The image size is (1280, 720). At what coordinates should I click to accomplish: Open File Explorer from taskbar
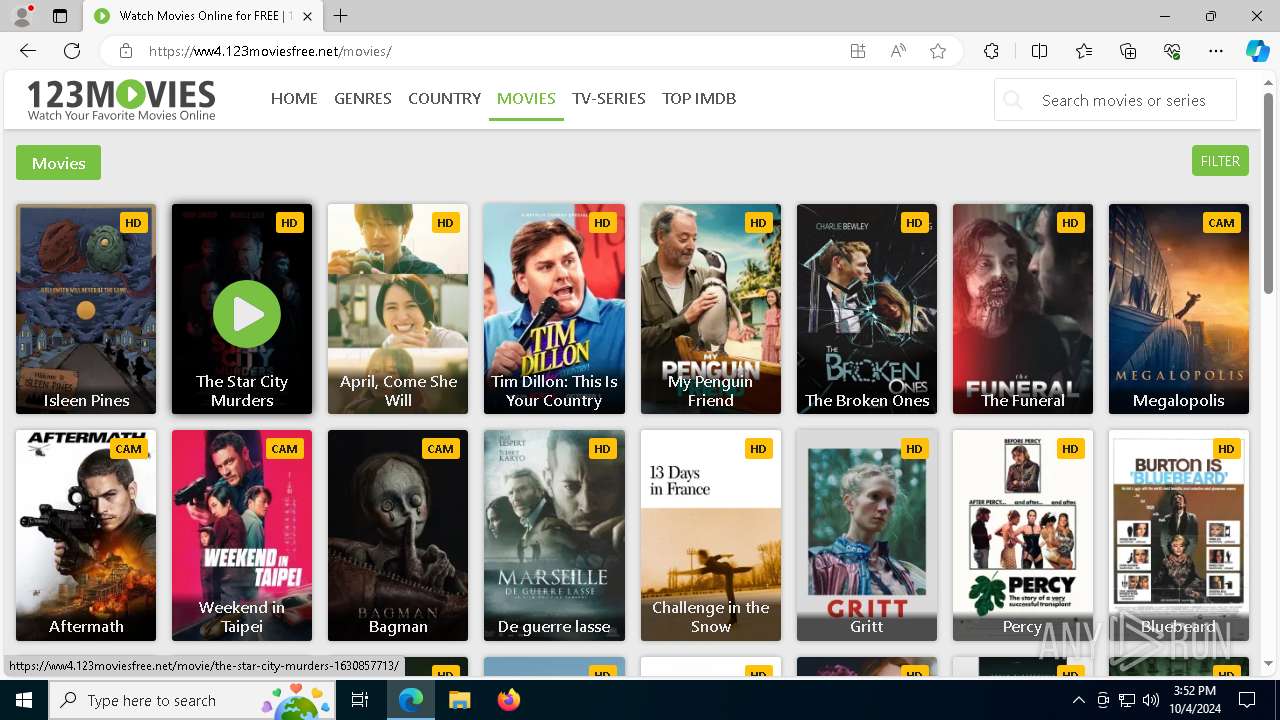click(459, 700)
